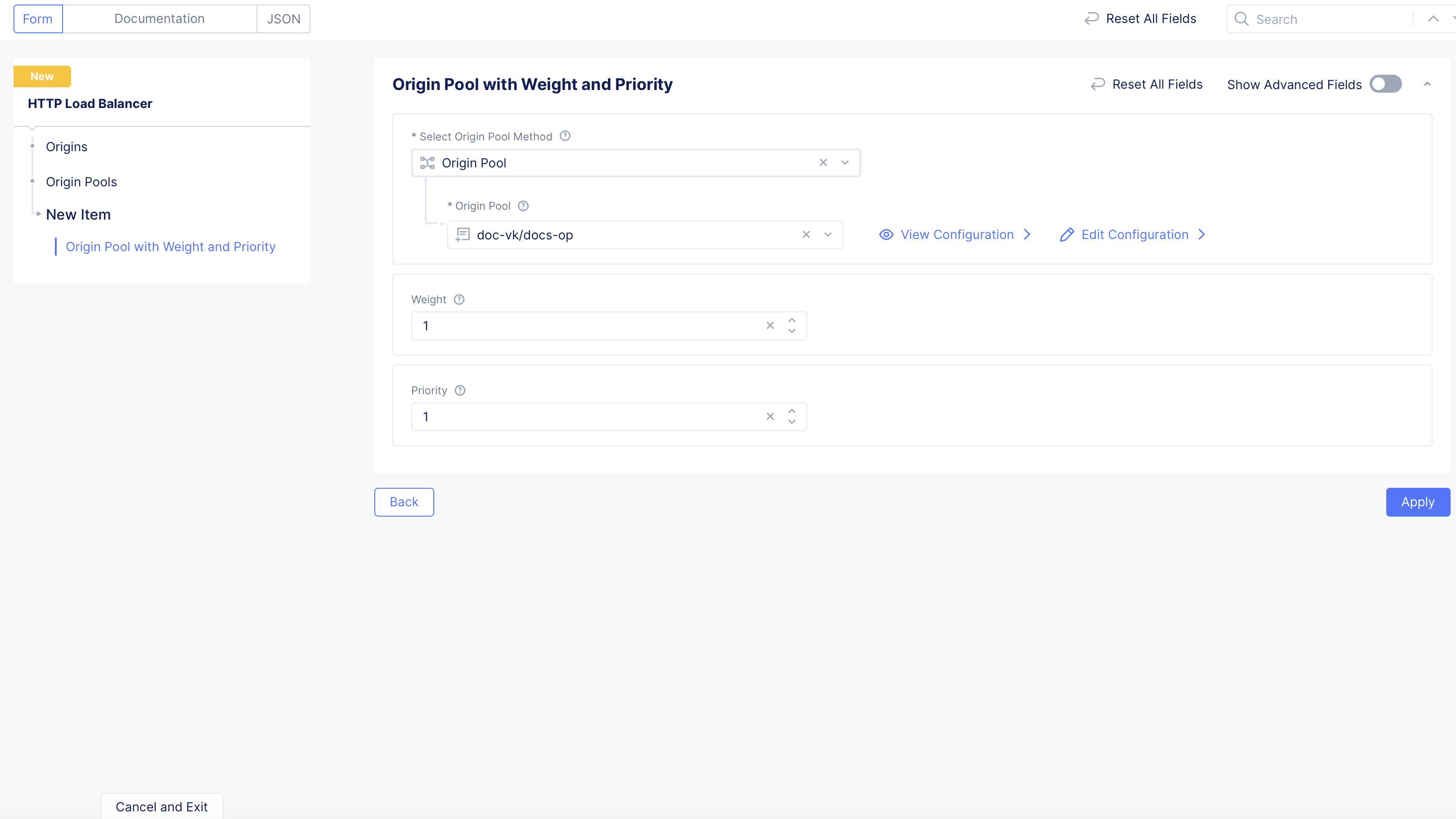Open help tooltip next to Weight

pos(458,299)
